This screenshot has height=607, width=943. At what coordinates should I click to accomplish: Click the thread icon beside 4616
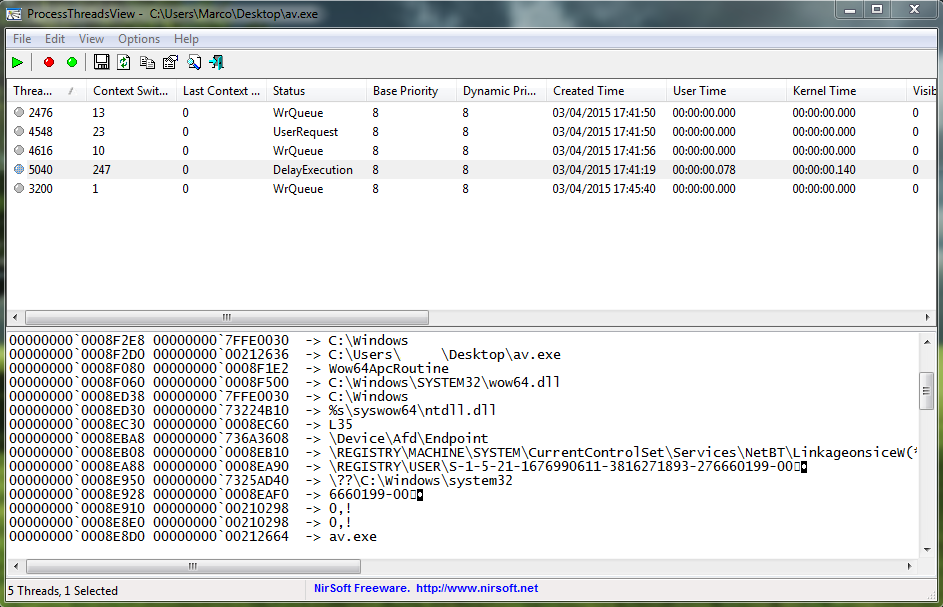(x=19, y=150)
